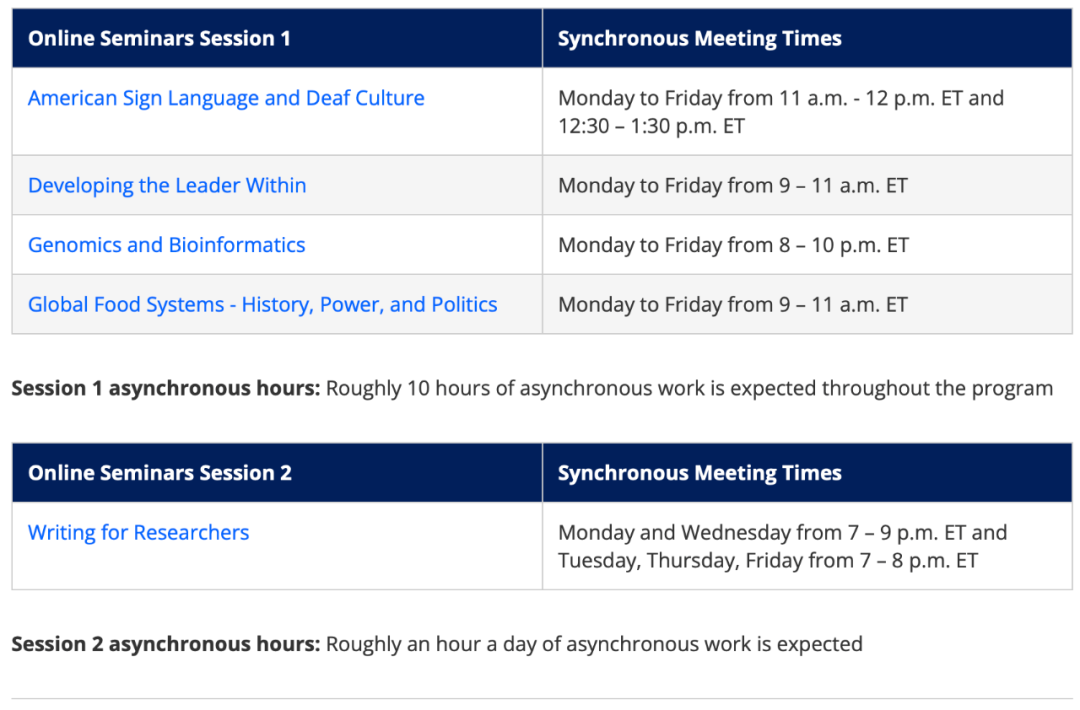Click Session 1 table's Synchronous Meeting Times header
The width and height of the screenshot is (1080, 710).
point(700,39)
